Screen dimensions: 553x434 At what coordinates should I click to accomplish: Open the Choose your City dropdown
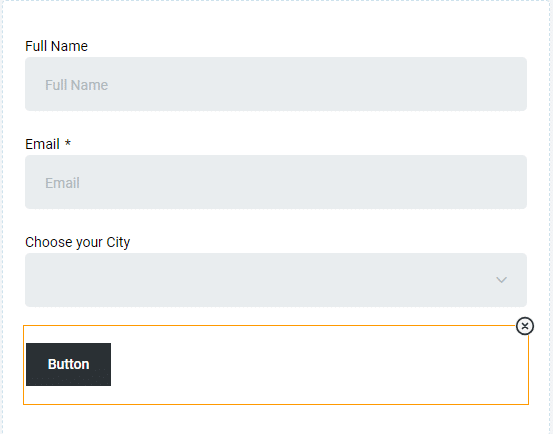tap(276, 280)
